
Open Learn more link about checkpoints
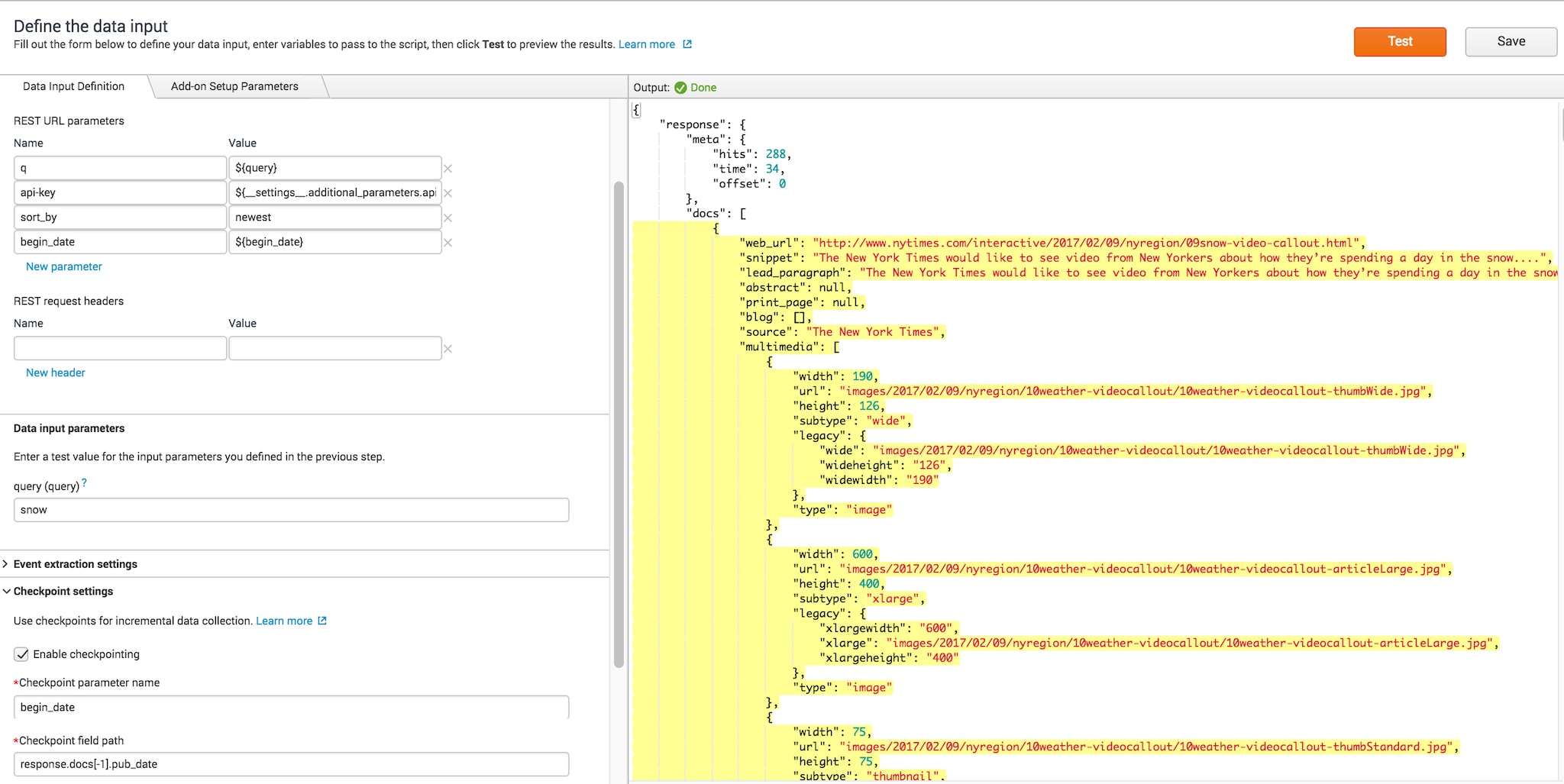pos(284,621)
